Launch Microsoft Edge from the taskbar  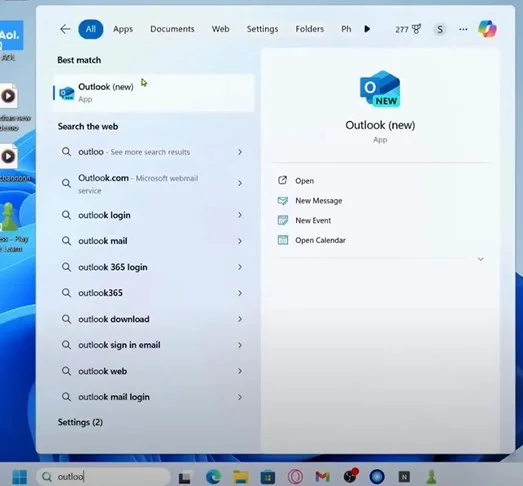pos(213,477)
